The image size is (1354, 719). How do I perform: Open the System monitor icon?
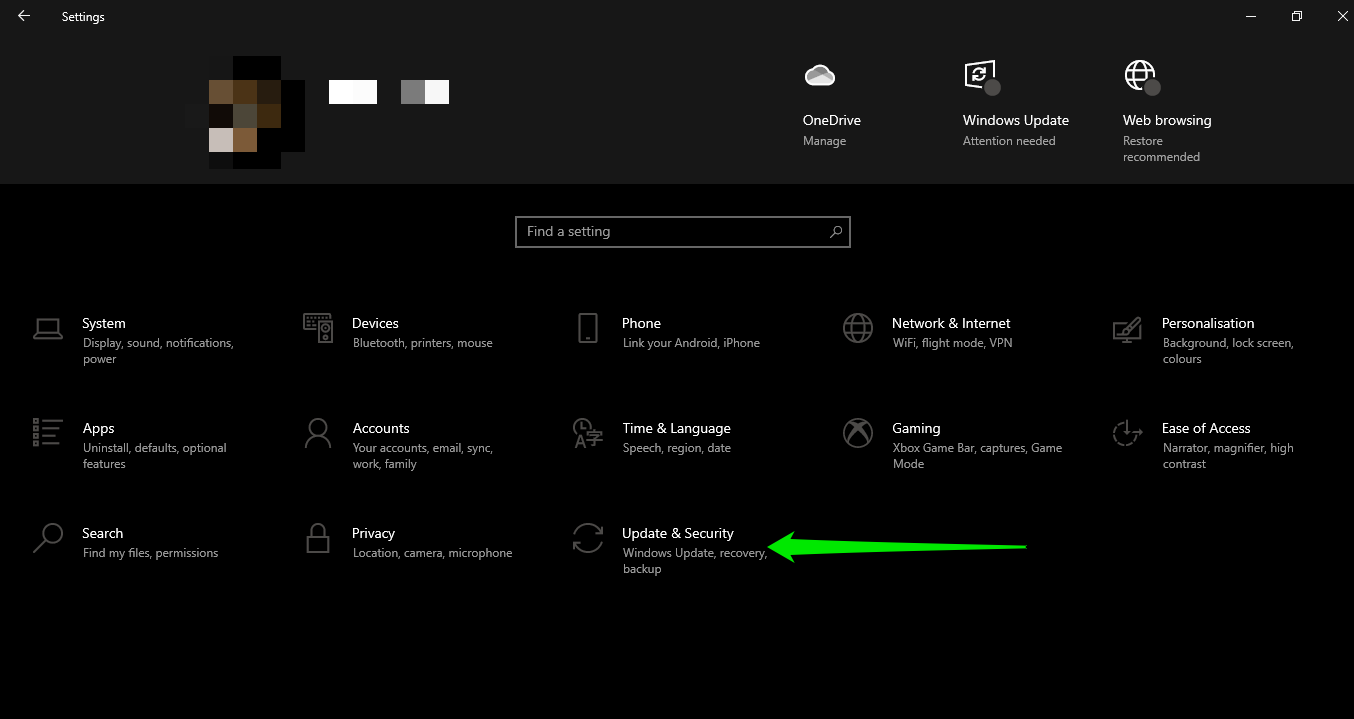point(47,327)
